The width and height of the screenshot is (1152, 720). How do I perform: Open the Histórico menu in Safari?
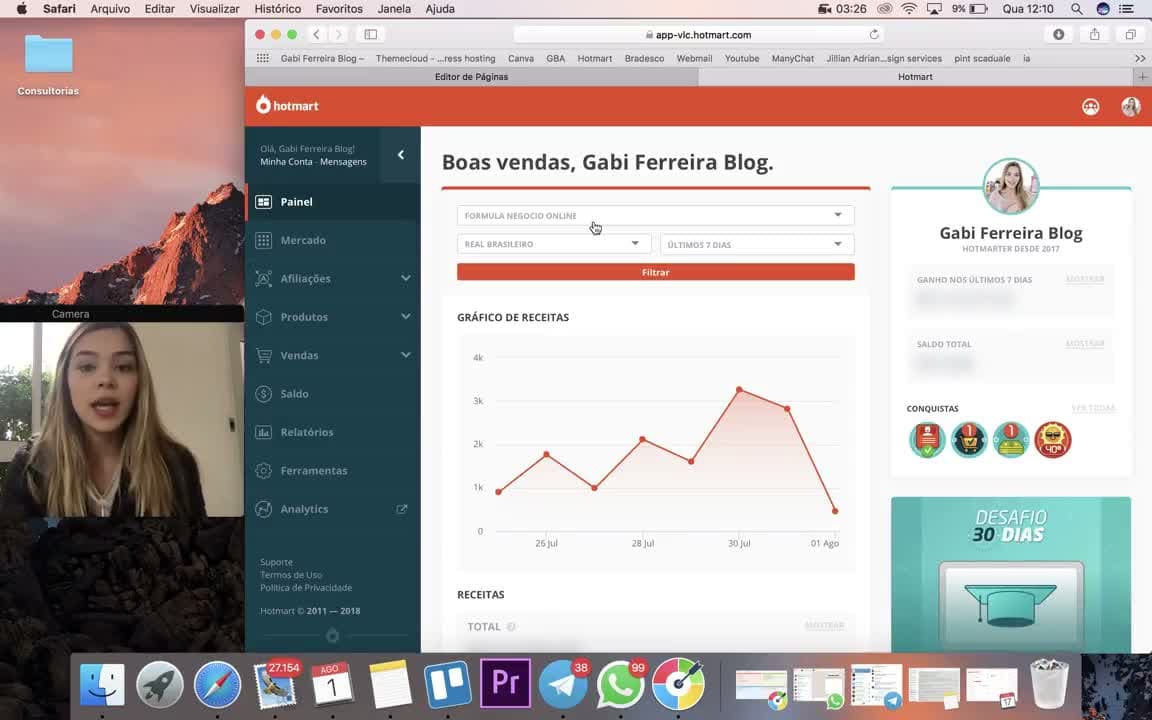click(277, 9)
